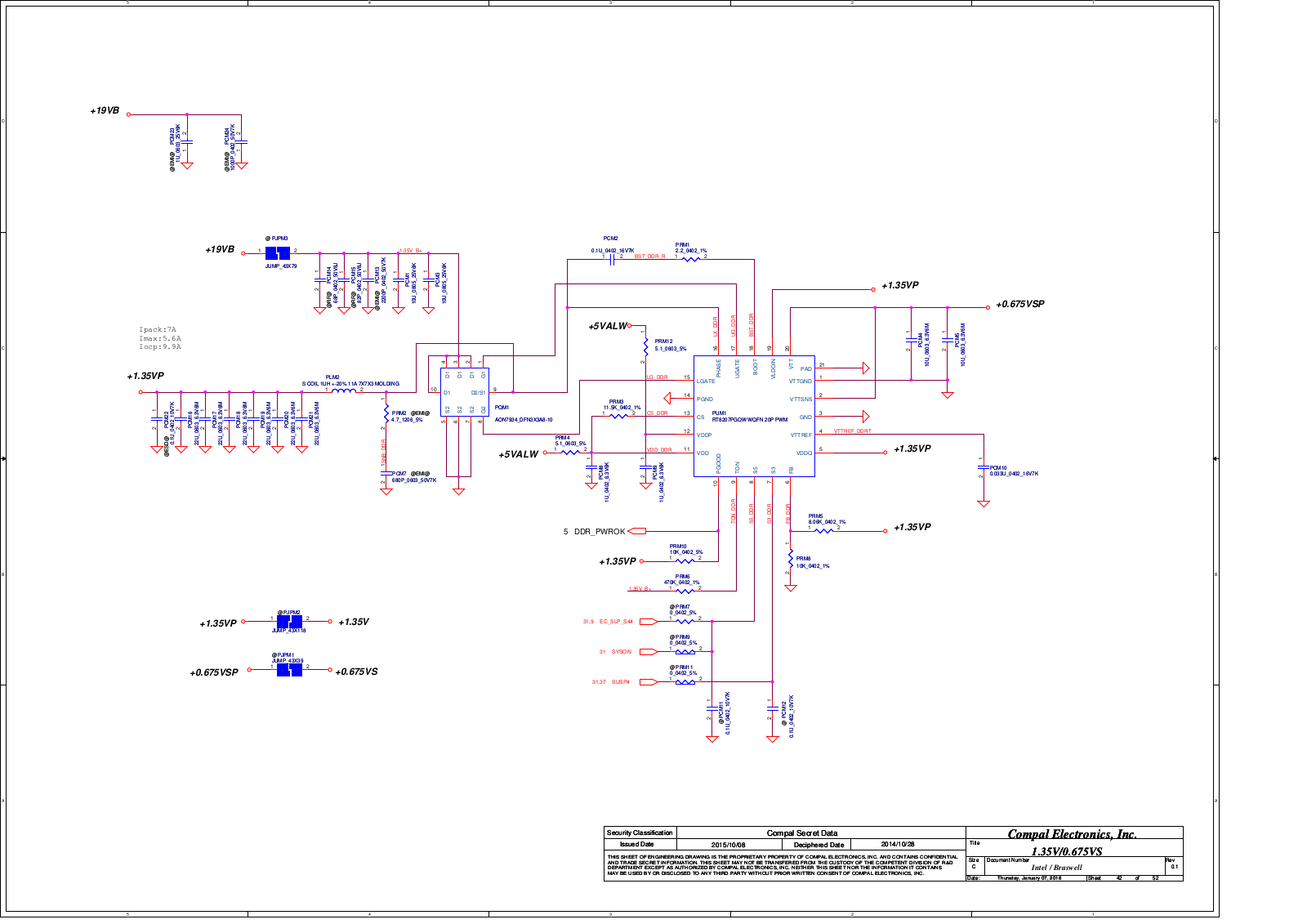Click the PJPM3 jumper symbol near +19VB
Image resolution: width=1307 pixels, height=924 pixels.
(278, 253)
